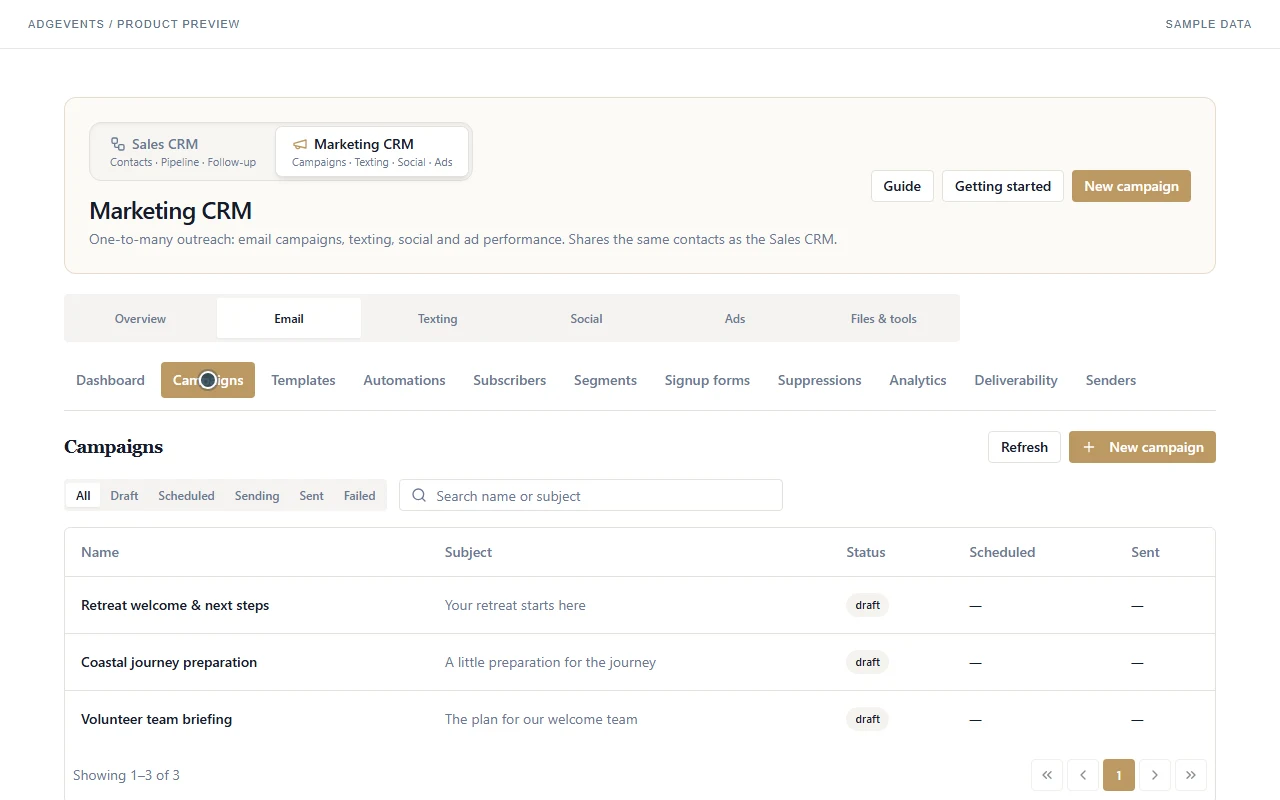The image size is (1280, 800).
Task: Go to the email Dashboard sub-tab
Action: (x=110, y=380)
